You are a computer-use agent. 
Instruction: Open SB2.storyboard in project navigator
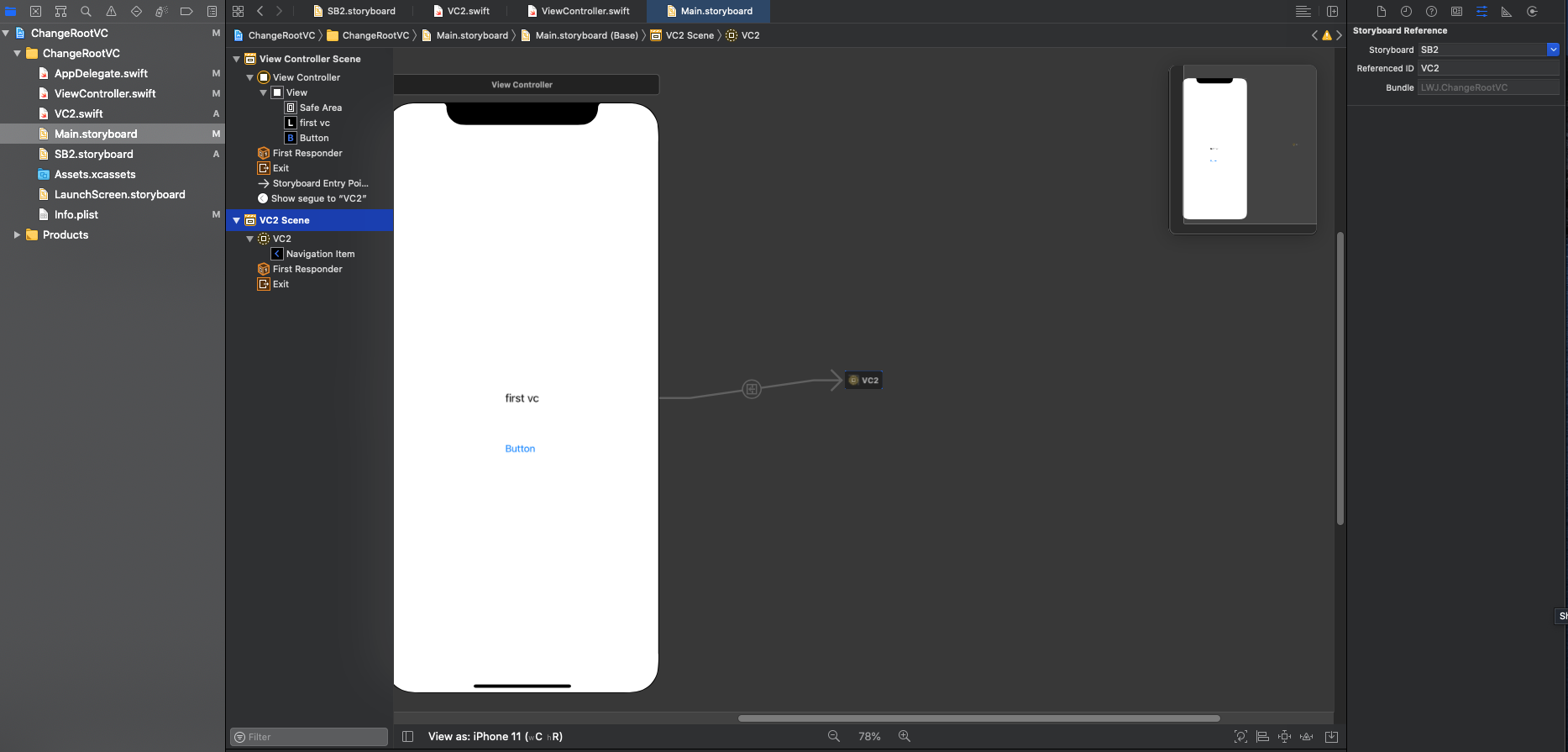coord(93,154)
